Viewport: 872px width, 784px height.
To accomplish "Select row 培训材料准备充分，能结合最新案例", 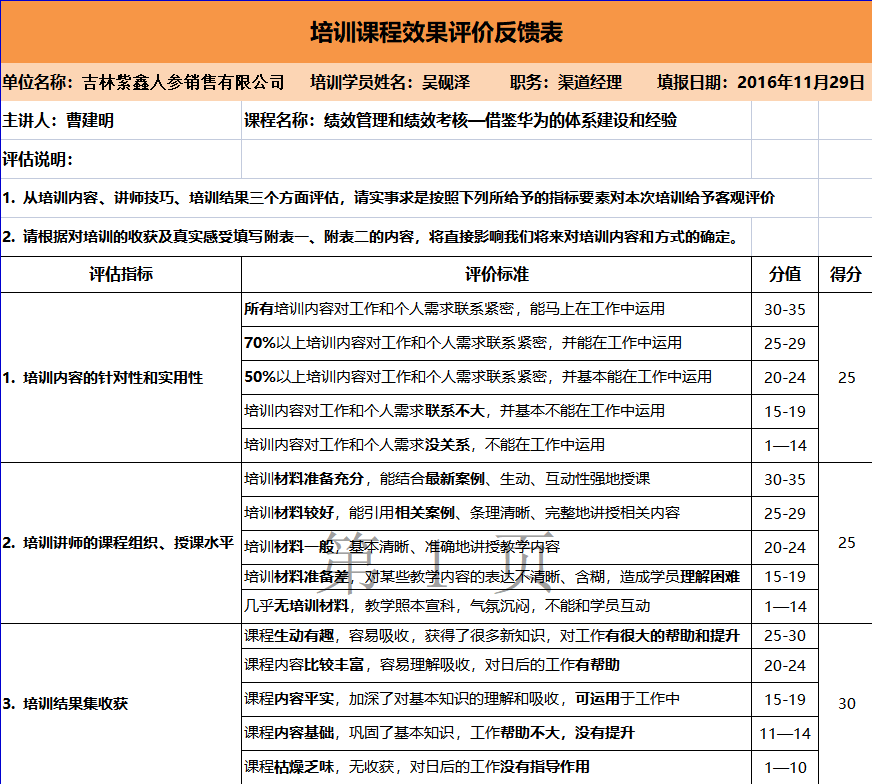I will [x=497, y=479].
